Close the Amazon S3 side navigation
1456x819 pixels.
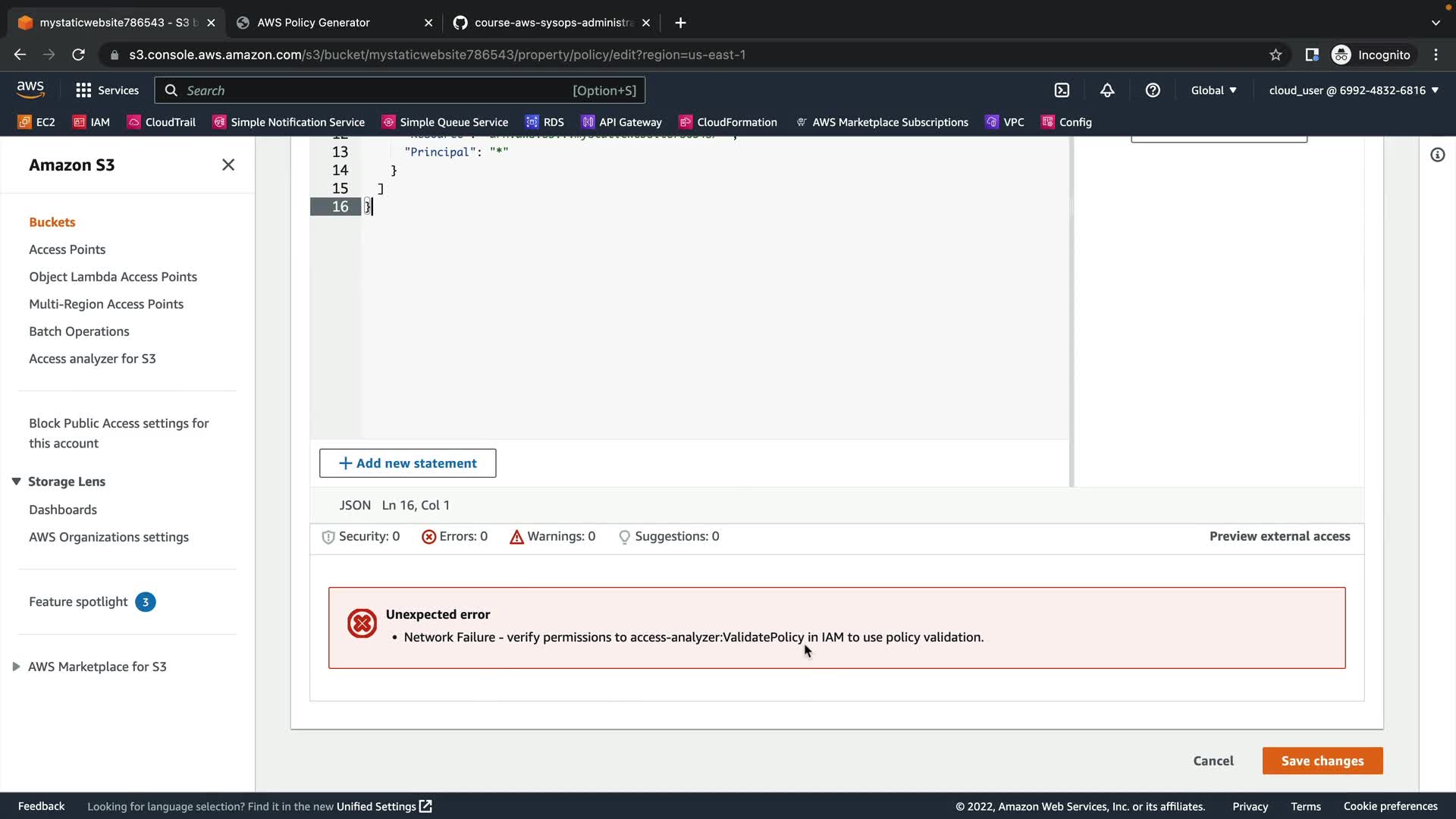coord(228,165)
